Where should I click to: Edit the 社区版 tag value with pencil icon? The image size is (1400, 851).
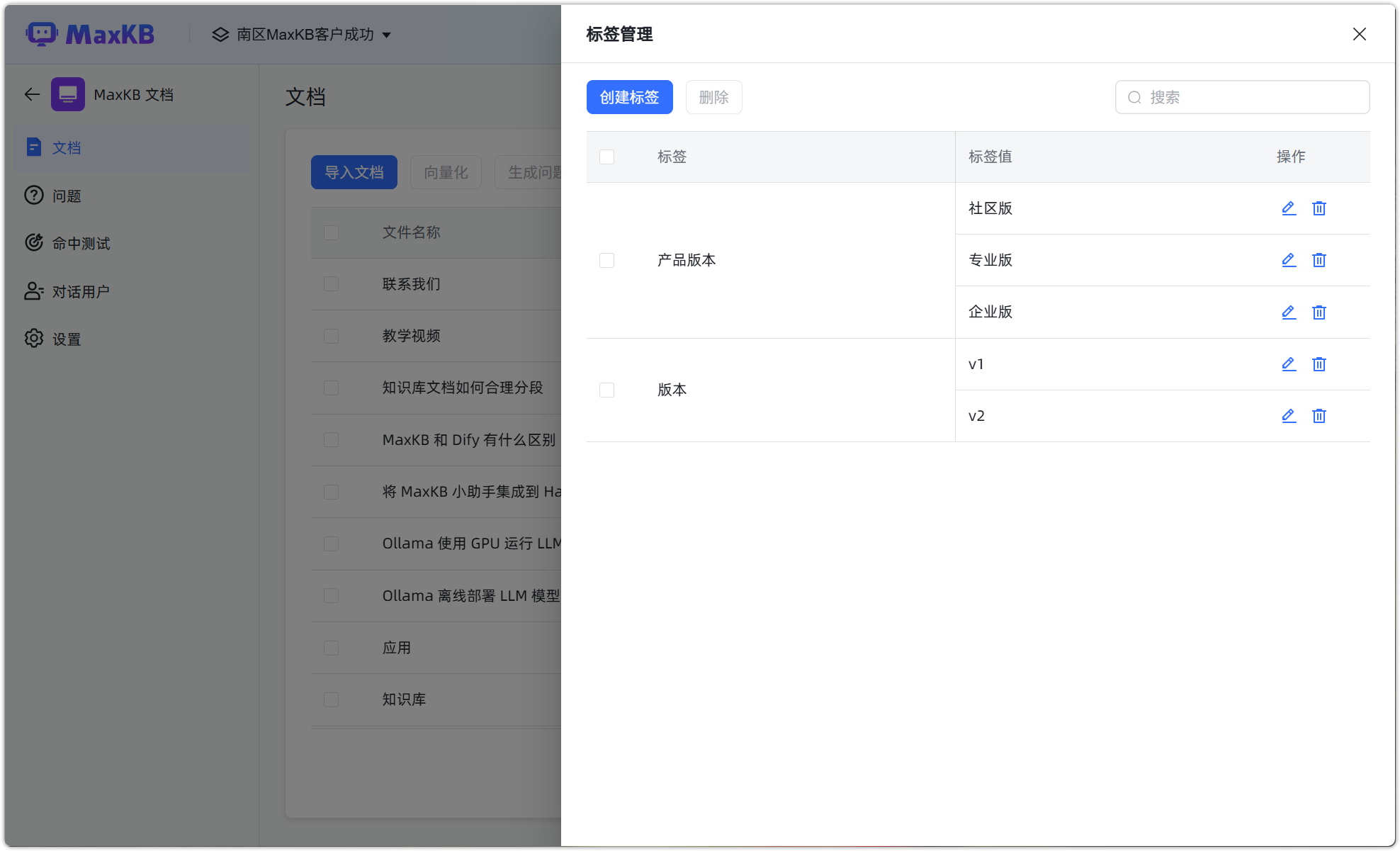[x=1288, y=208]
